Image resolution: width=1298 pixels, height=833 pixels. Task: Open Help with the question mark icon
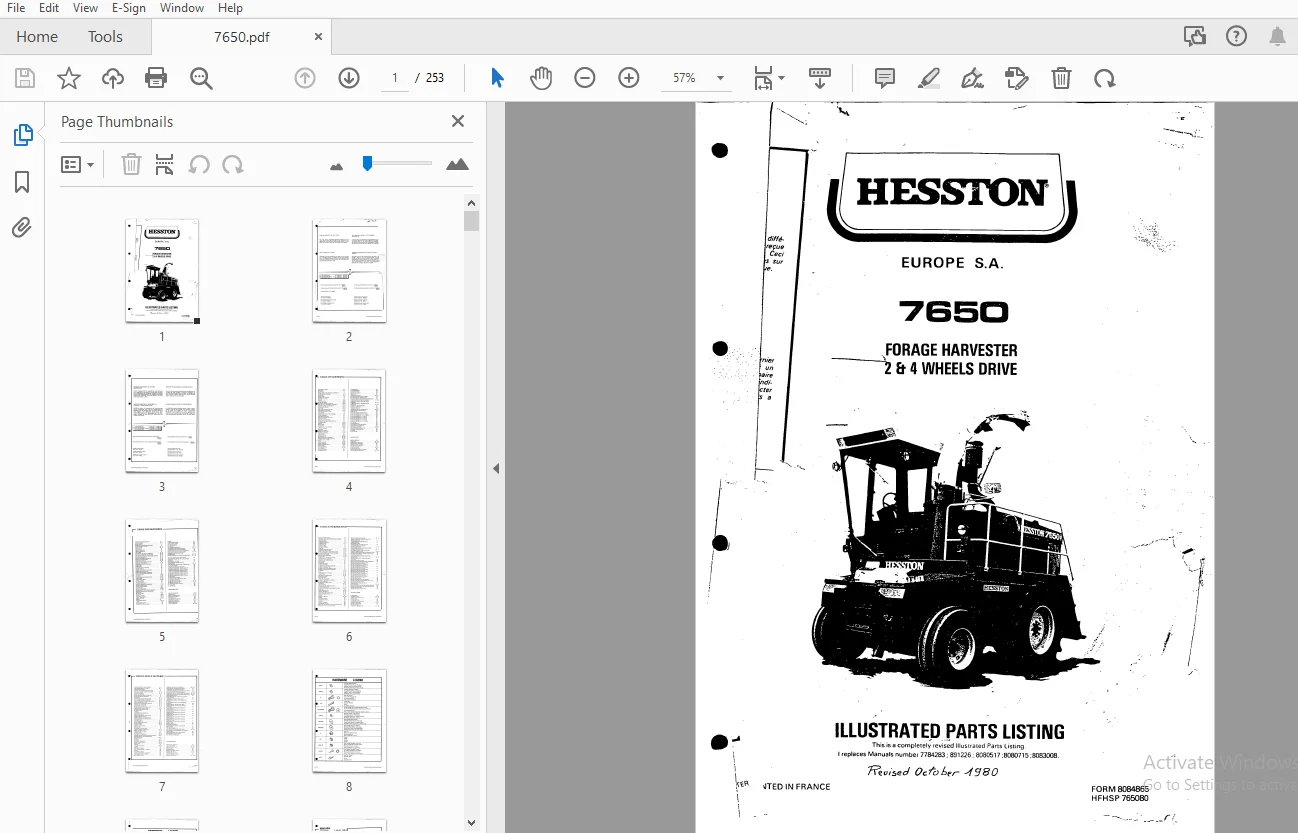1236,37
